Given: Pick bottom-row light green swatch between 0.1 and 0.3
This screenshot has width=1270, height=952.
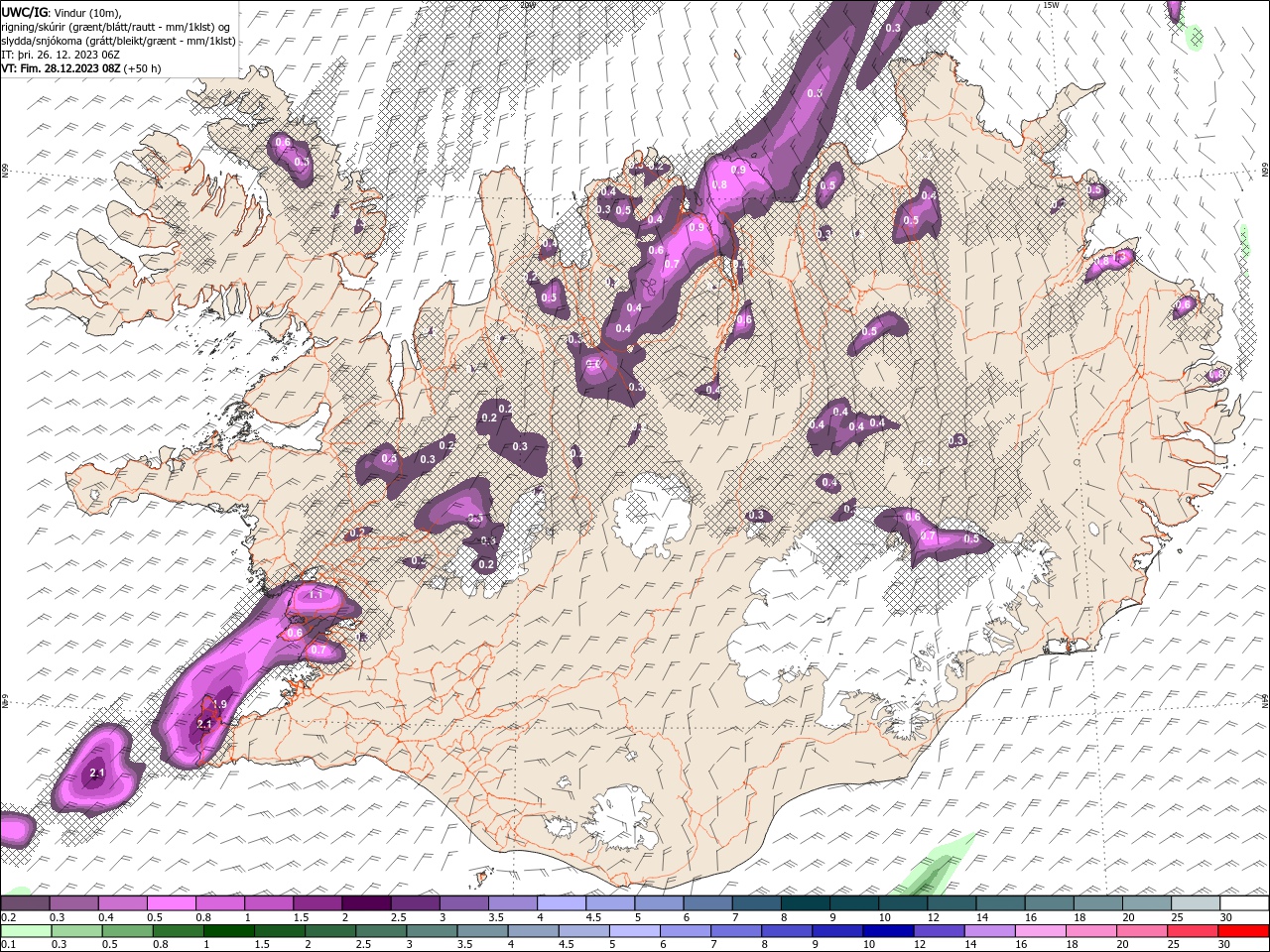Looking at the screenshot, I should [x=25, y=931].
